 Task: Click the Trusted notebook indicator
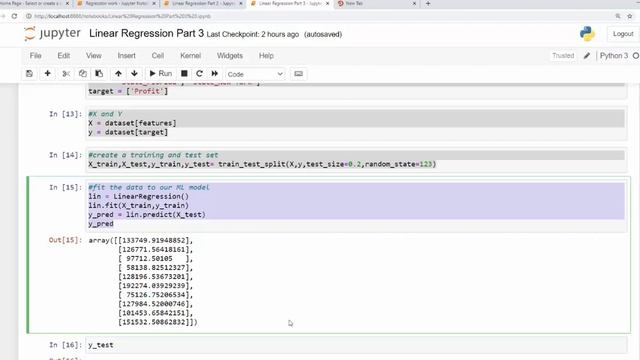(x=563, y=56)
